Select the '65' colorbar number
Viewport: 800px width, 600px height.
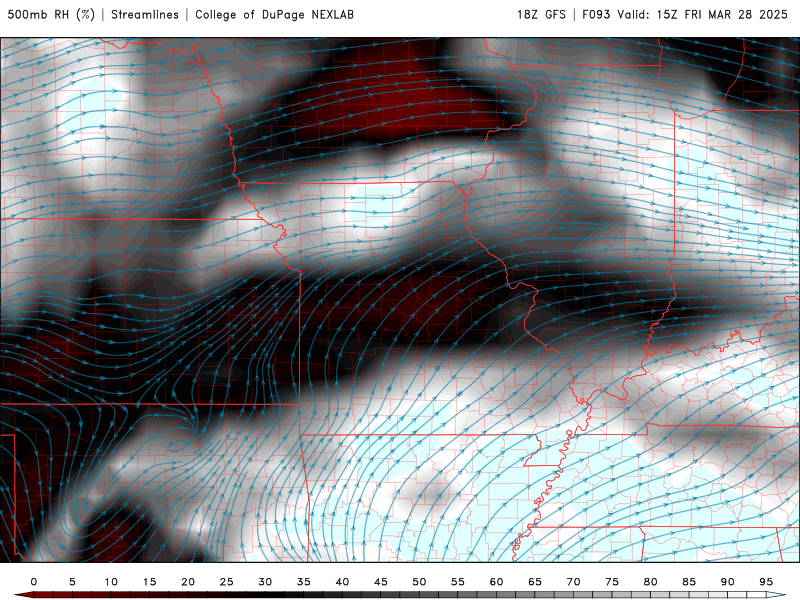(x=535, y=582)
